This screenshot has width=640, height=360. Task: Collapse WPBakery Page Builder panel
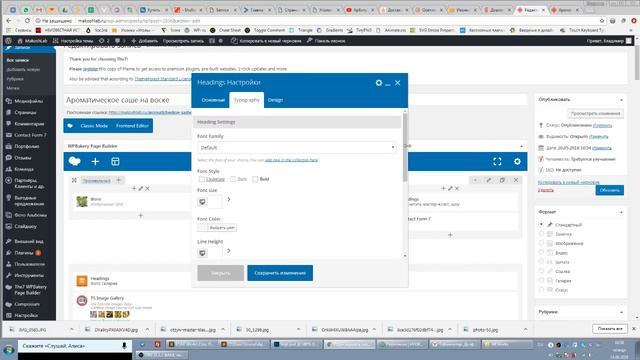pos(521,146)
